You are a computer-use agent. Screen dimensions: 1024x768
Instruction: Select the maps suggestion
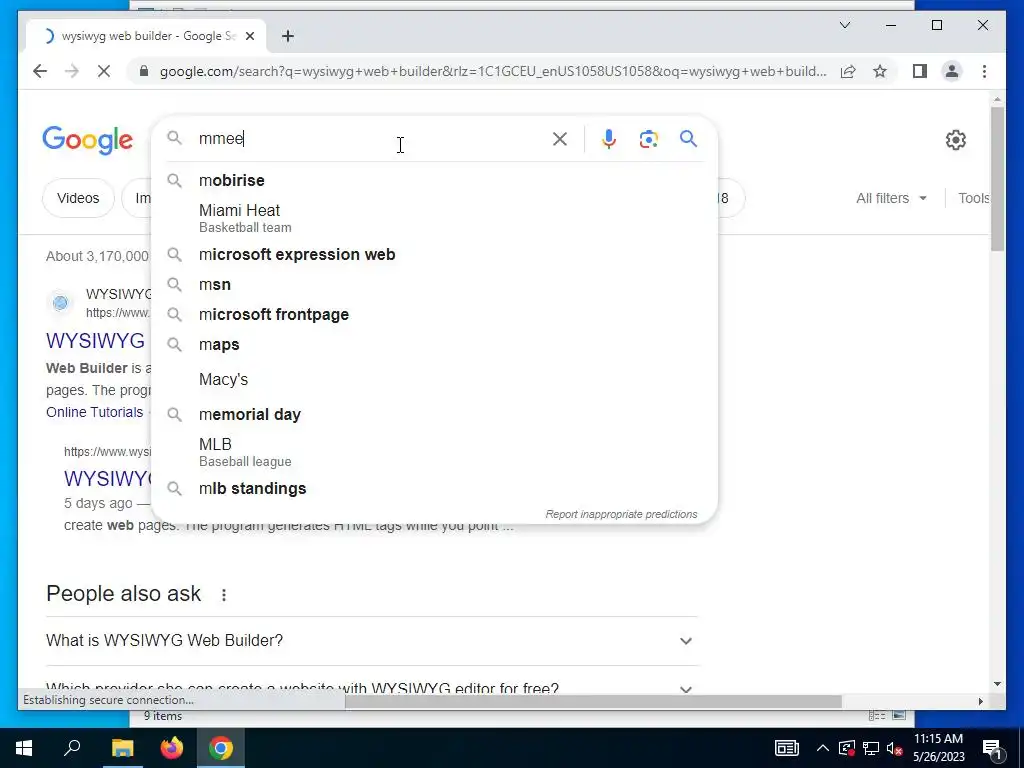[x=434, y=344]
